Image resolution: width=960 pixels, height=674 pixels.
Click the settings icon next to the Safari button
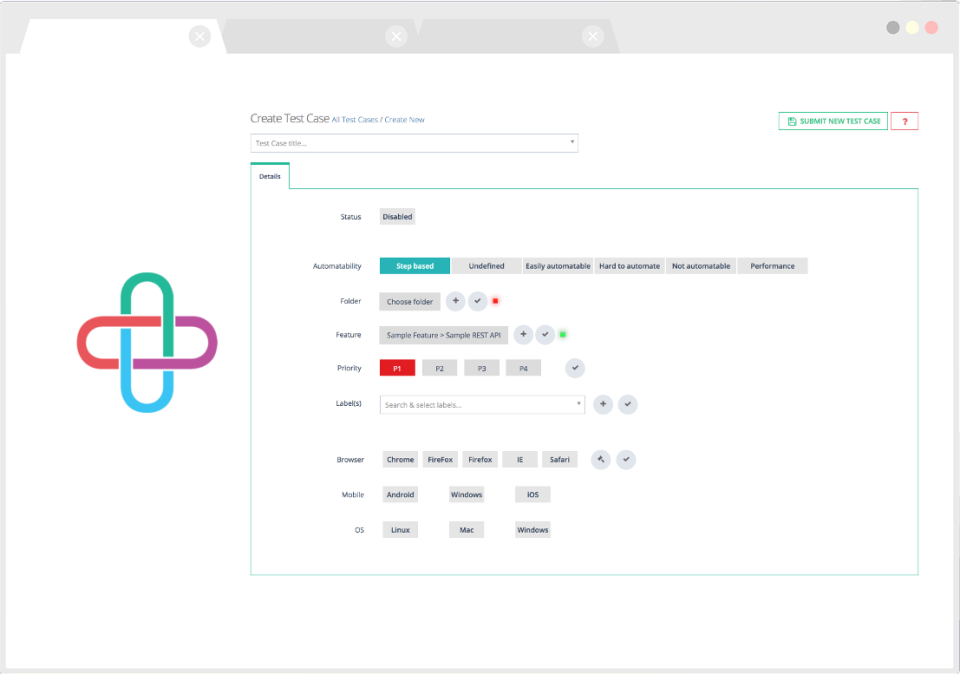click(600, 459)
